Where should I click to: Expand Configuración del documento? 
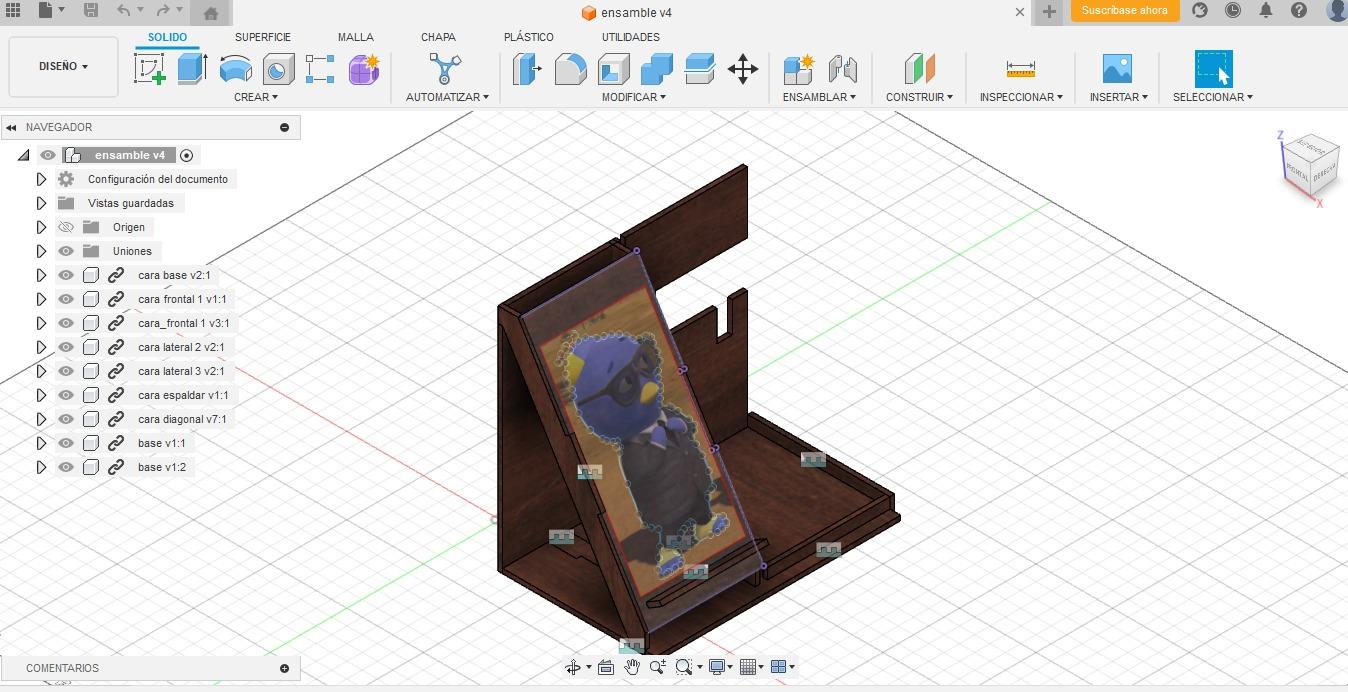[41, 179]
